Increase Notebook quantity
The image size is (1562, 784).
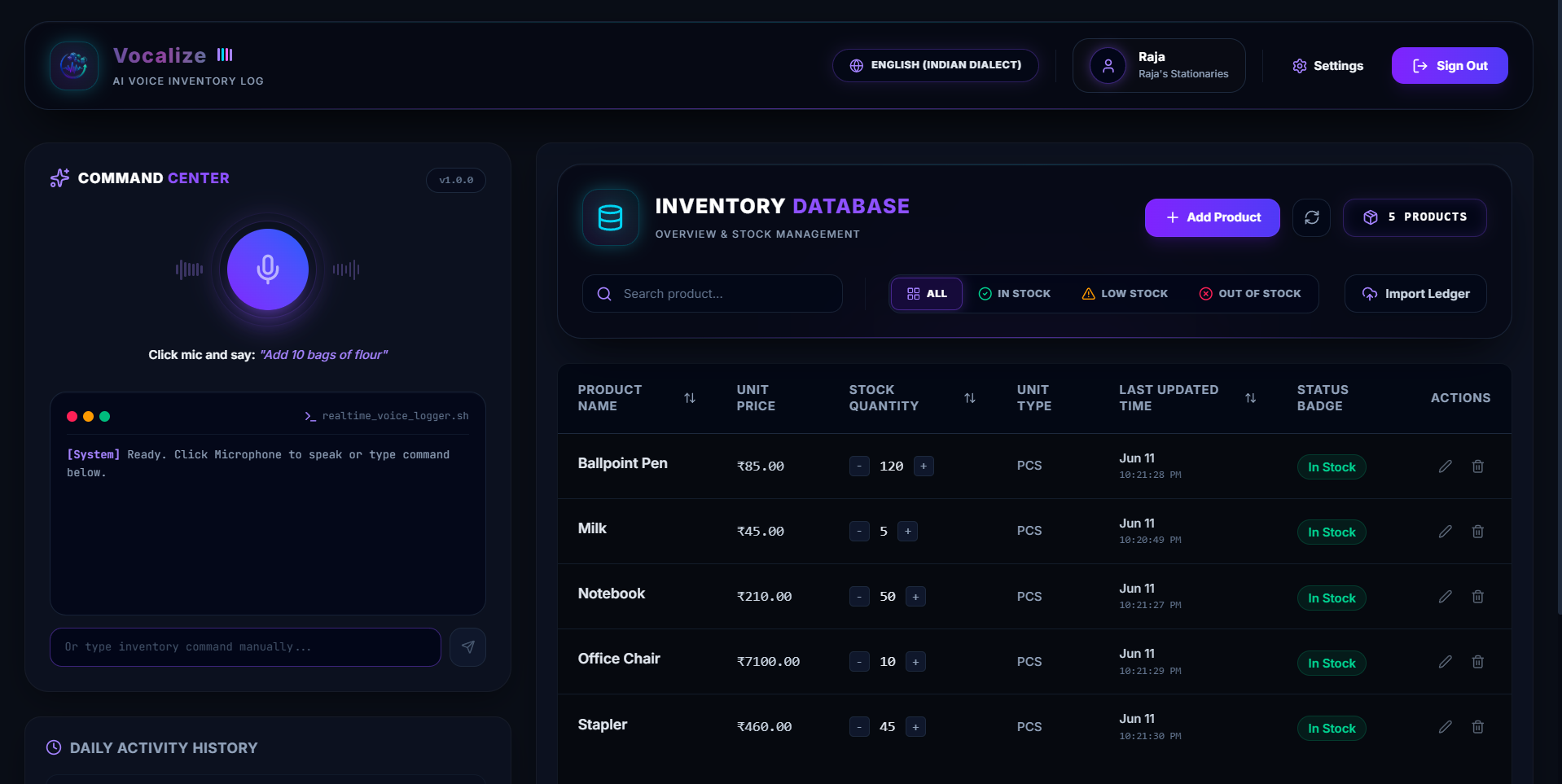(x=915, y=597)
